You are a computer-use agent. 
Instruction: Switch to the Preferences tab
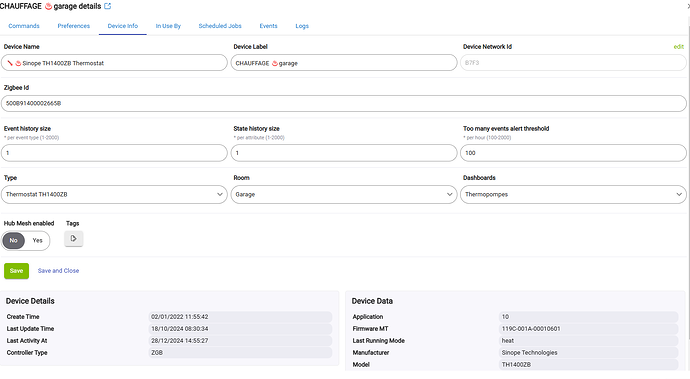[73, 26]
